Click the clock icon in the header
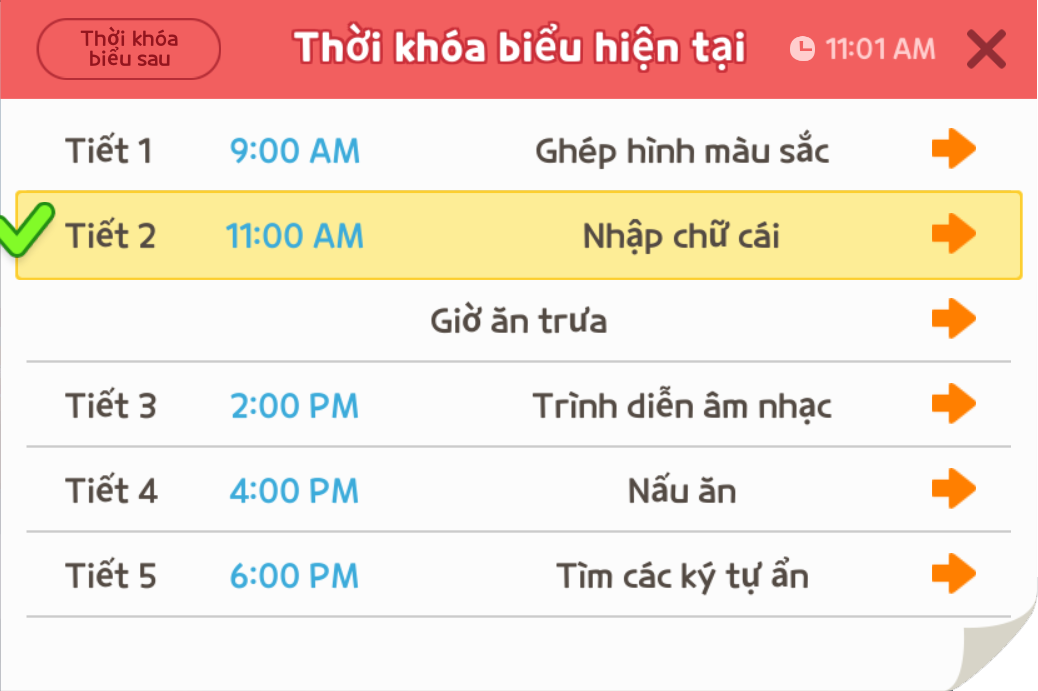1038x691 pixels. (x=802, y=48)
